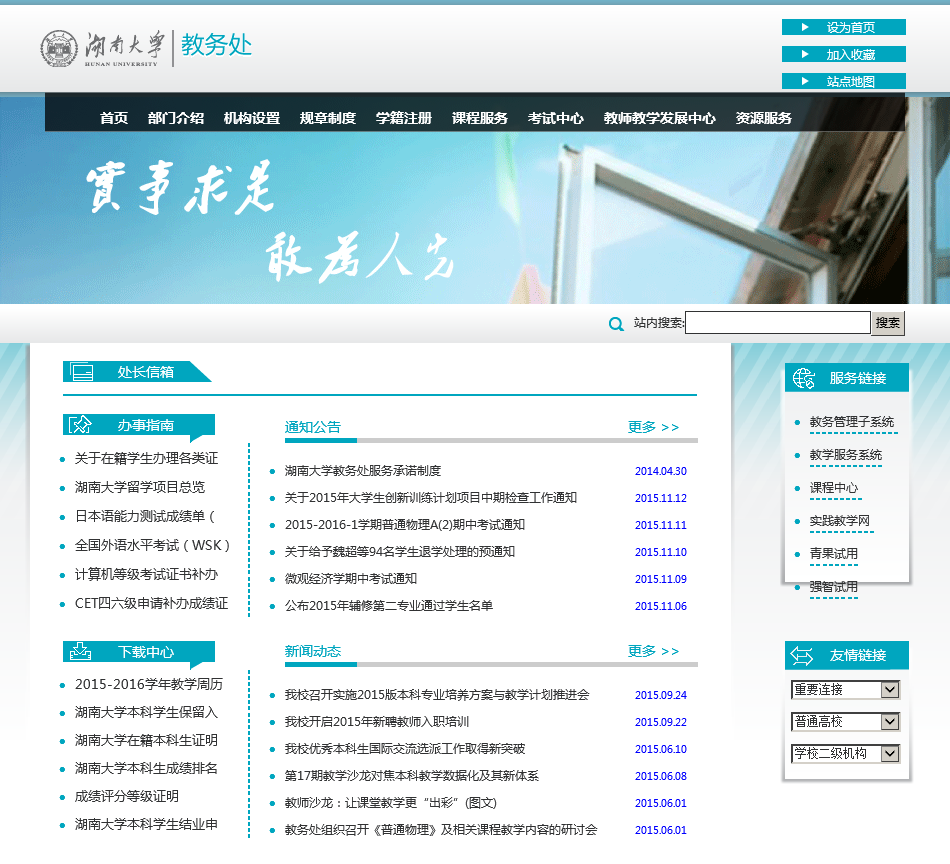Click the play arrow on 设为首页
The height and width of the screenshot is (864, 950).
[x=805, y=27]
